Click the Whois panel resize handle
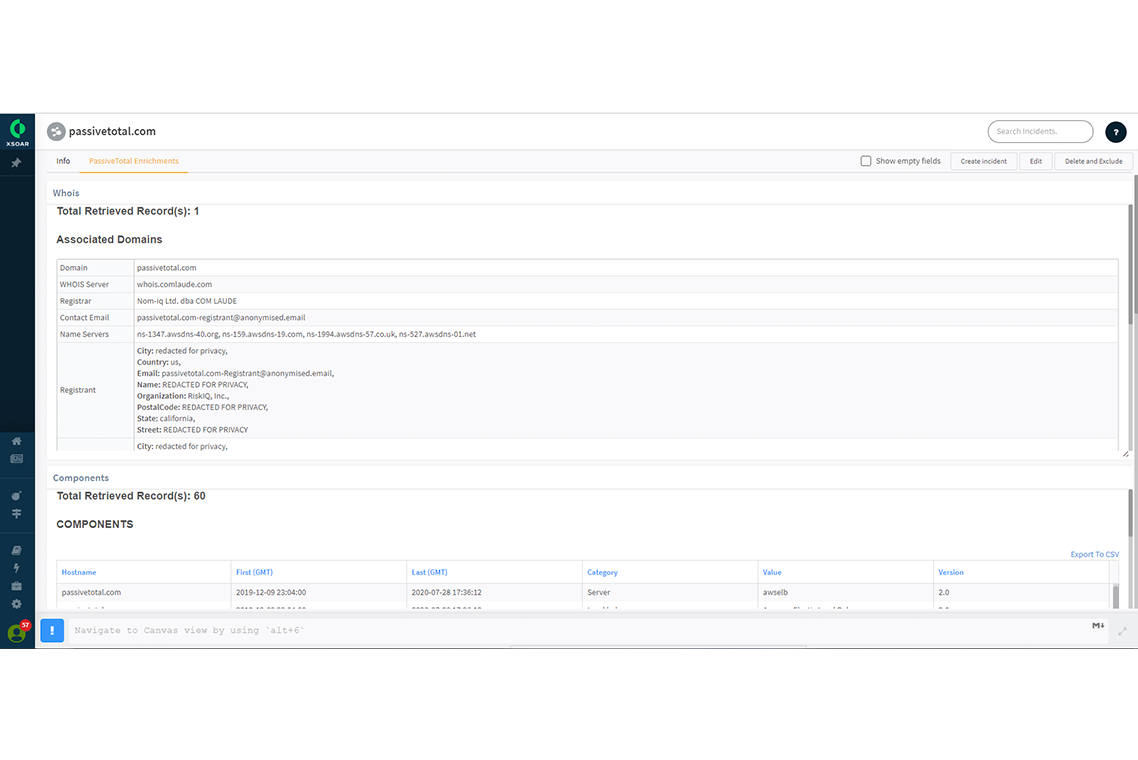Viewport: 1138px width, 760px height. [1125, 454]
